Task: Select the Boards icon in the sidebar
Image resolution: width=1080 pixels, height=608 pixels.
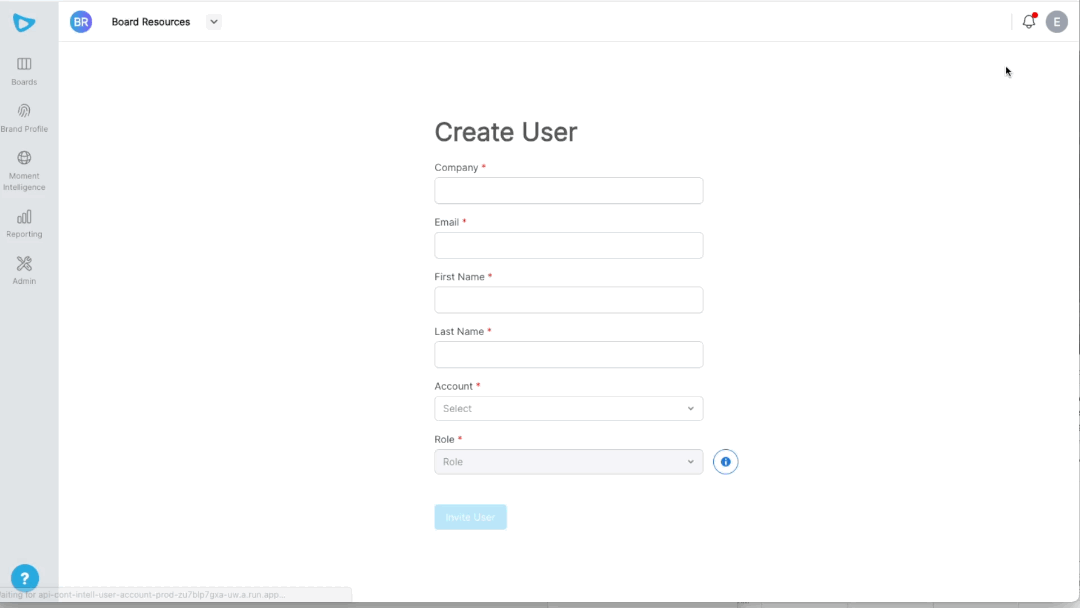Action: pyautogui.click(x=23, y=65)
